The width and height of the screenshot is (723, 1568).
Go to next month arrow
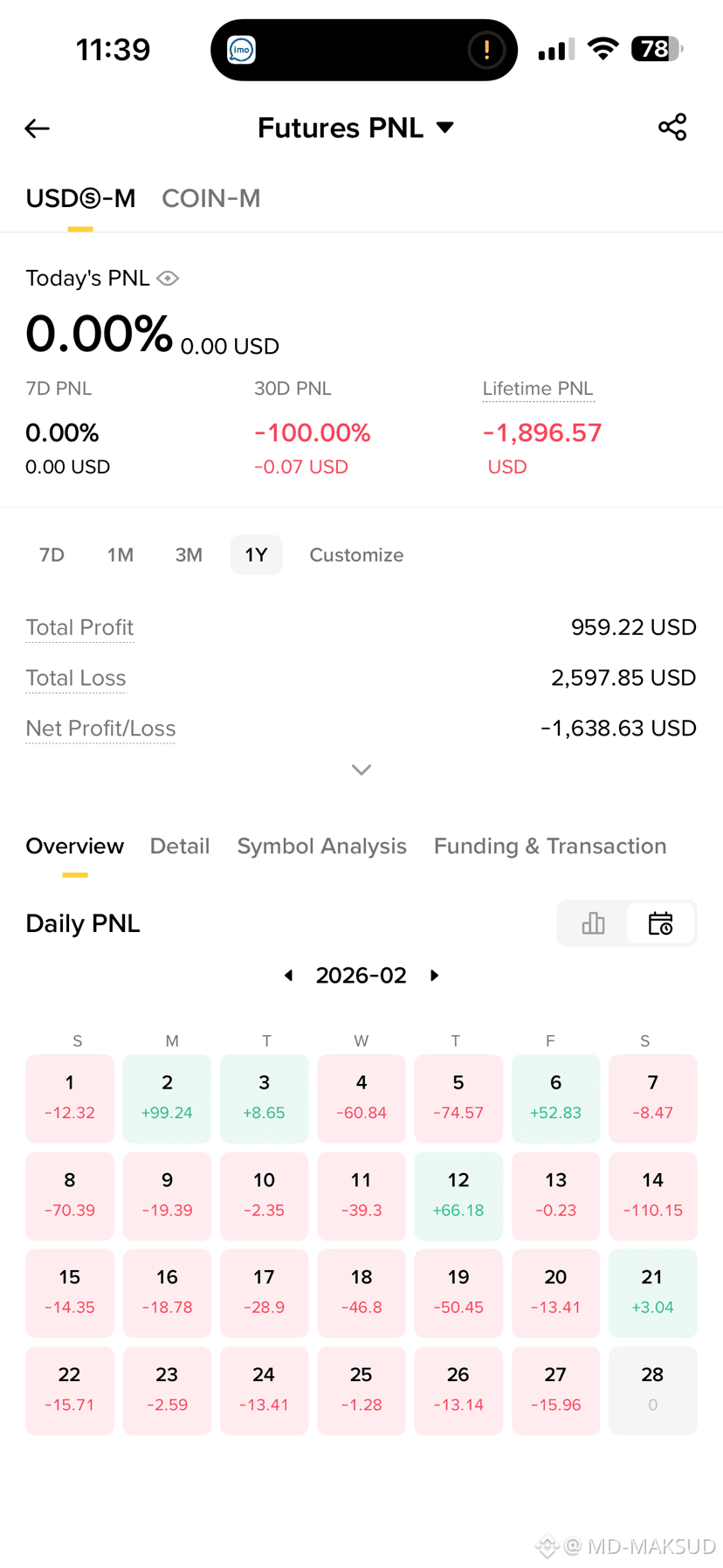(434, 975)
